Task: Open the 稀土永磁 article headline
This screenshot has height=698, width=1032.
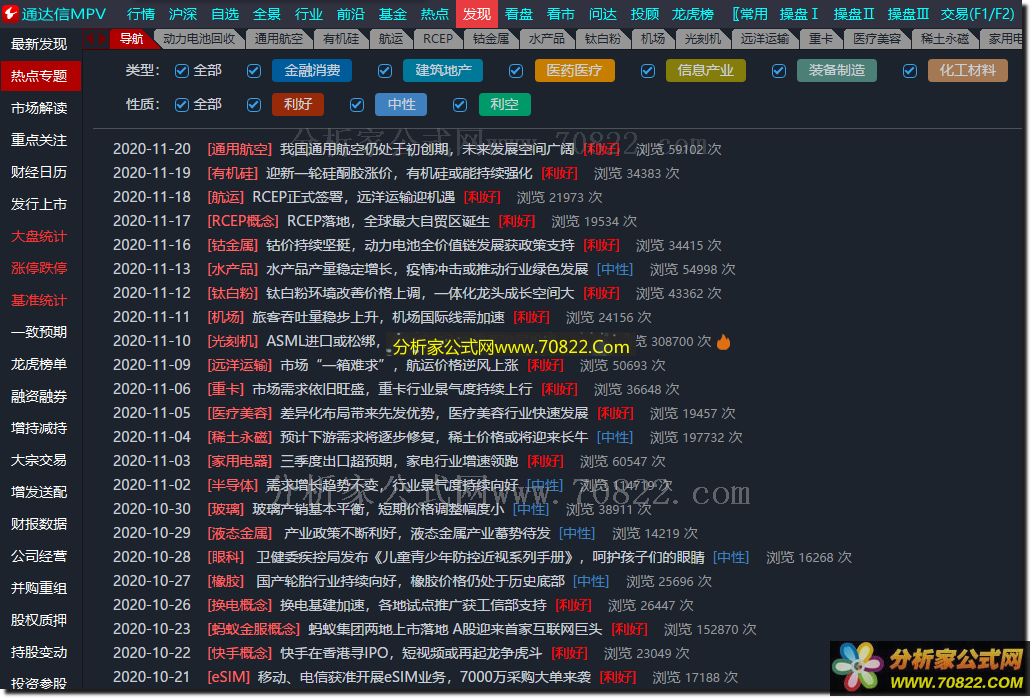Action: pos(434,437)
